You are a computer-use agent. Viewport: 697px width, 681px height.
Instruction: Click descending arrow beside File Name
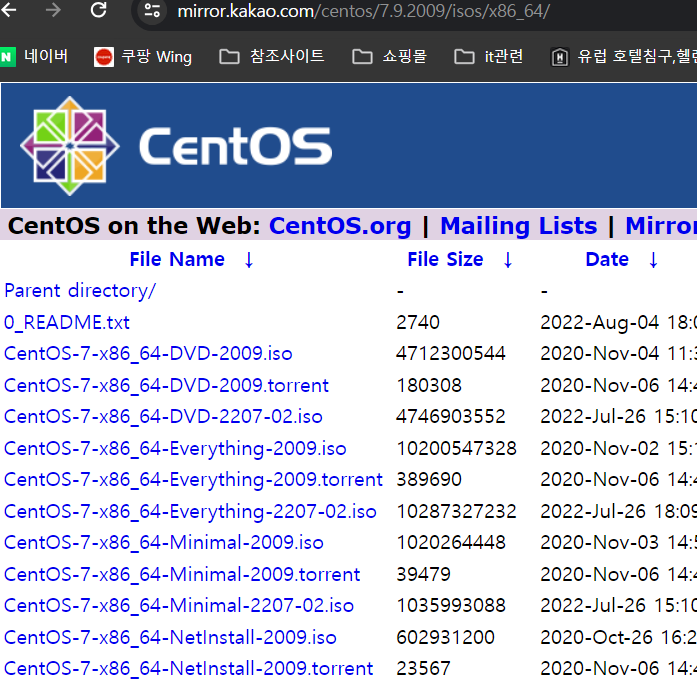click(x=249, y=260)
